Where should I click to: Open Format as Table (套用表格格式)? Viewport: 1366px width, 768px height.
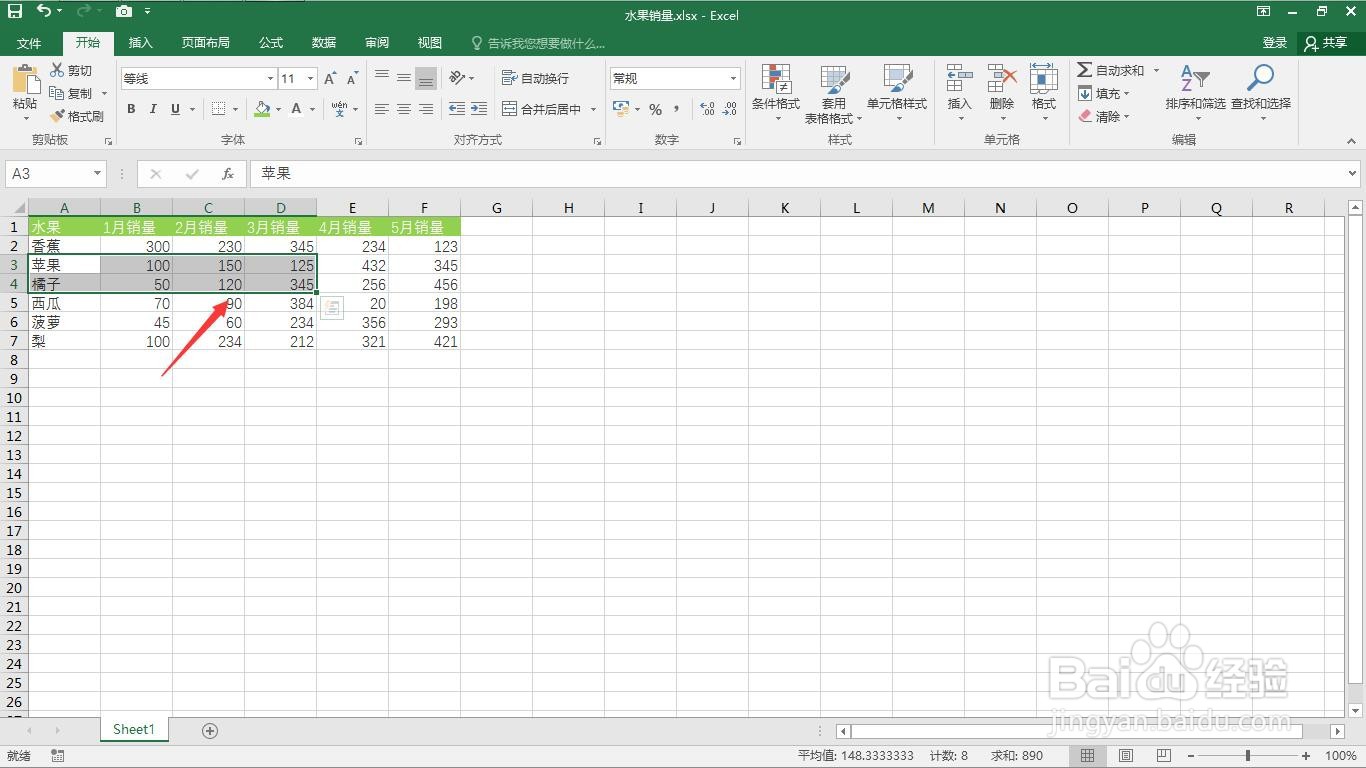tap(833, 94)
